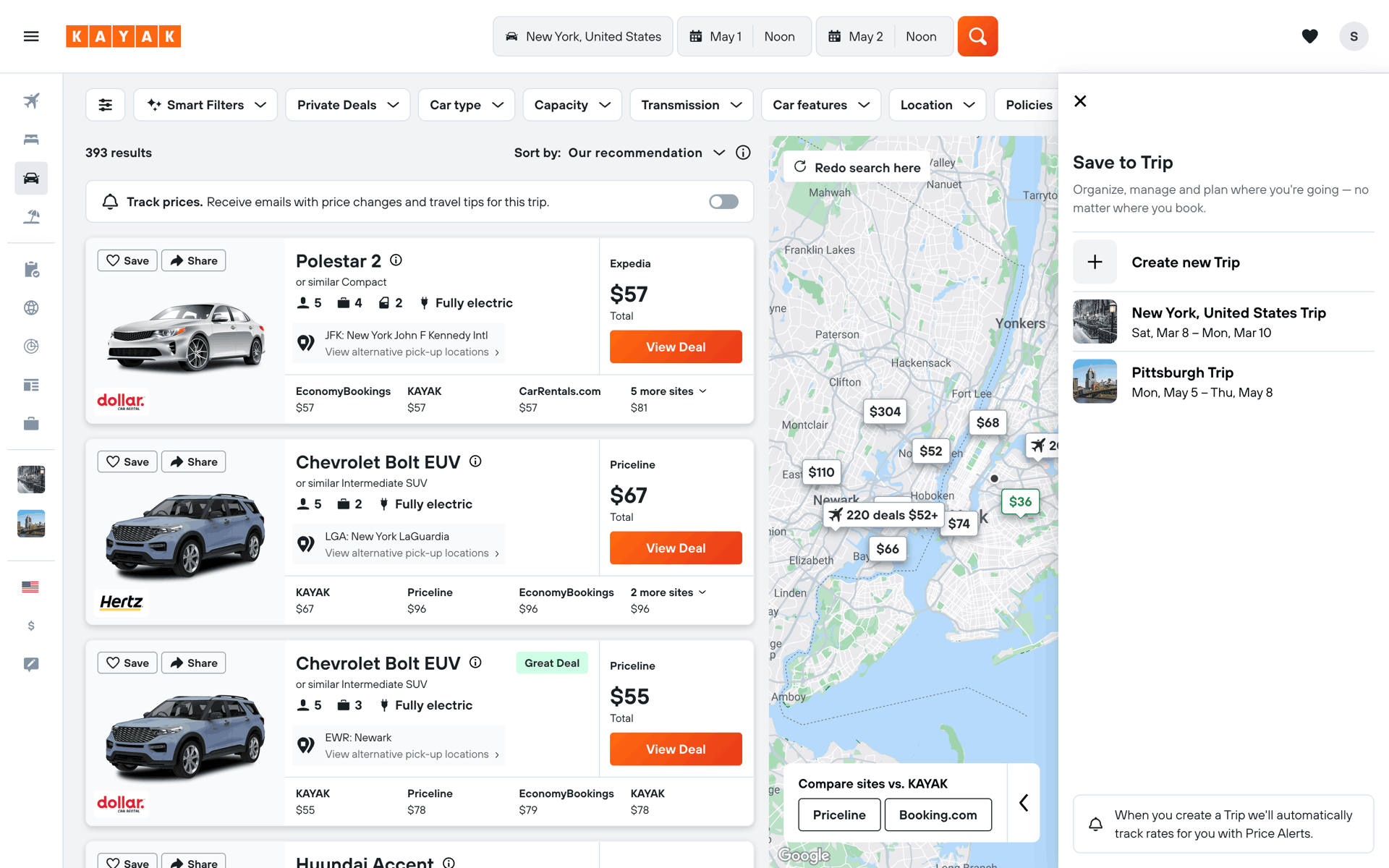This screenshot has width=1389, height=868.
Task: Expand 2 more sites for Hertz Bolt
Action: pos(668,592)
